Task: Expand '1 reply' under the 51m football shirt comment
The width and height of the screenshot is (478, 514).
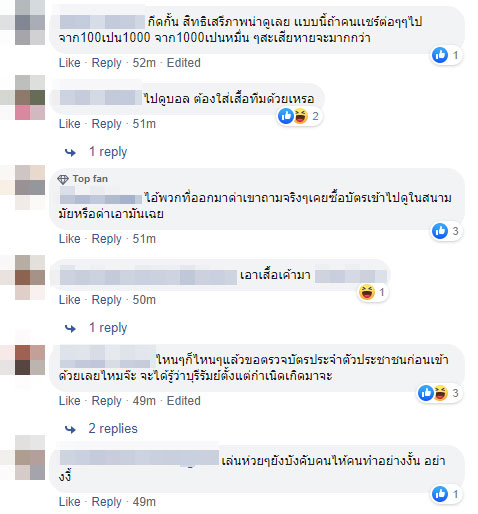Action: click(x=108, y=152)
